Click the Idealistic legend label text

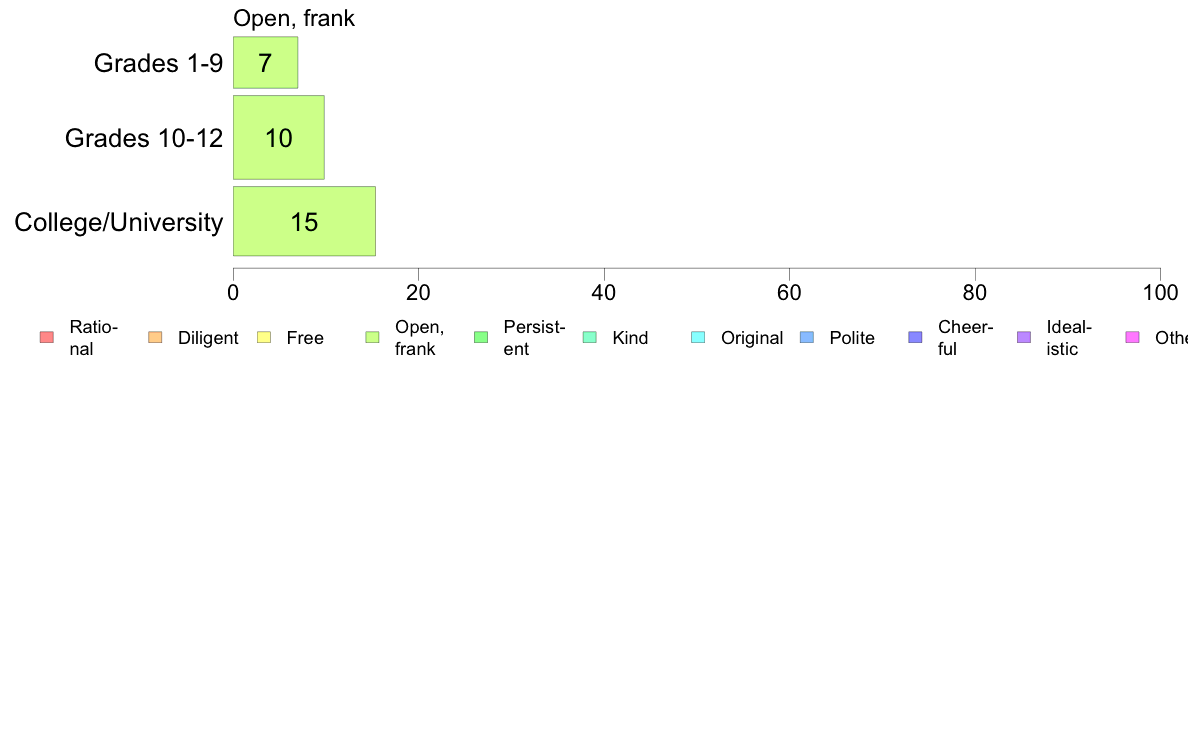[x=1069, y=338]
